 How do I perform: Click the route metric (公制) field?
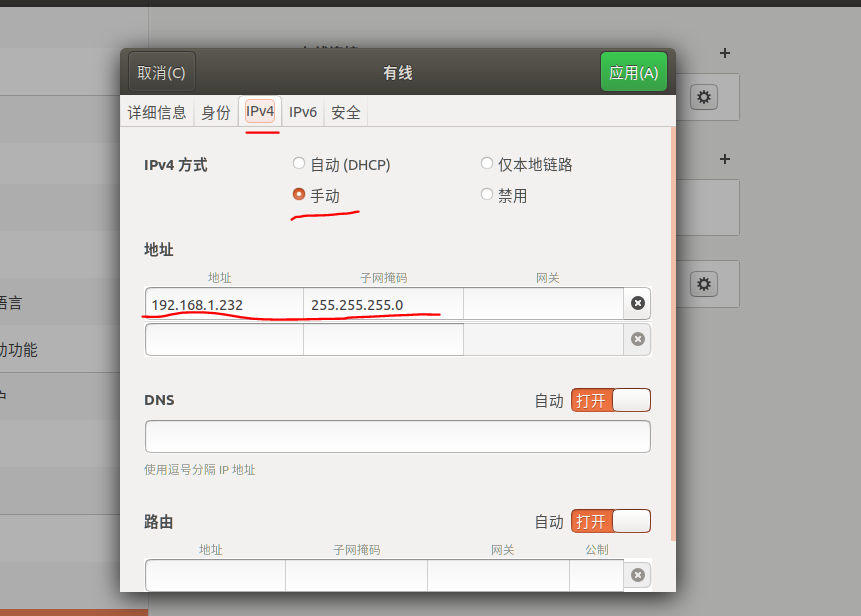(597, 575)
